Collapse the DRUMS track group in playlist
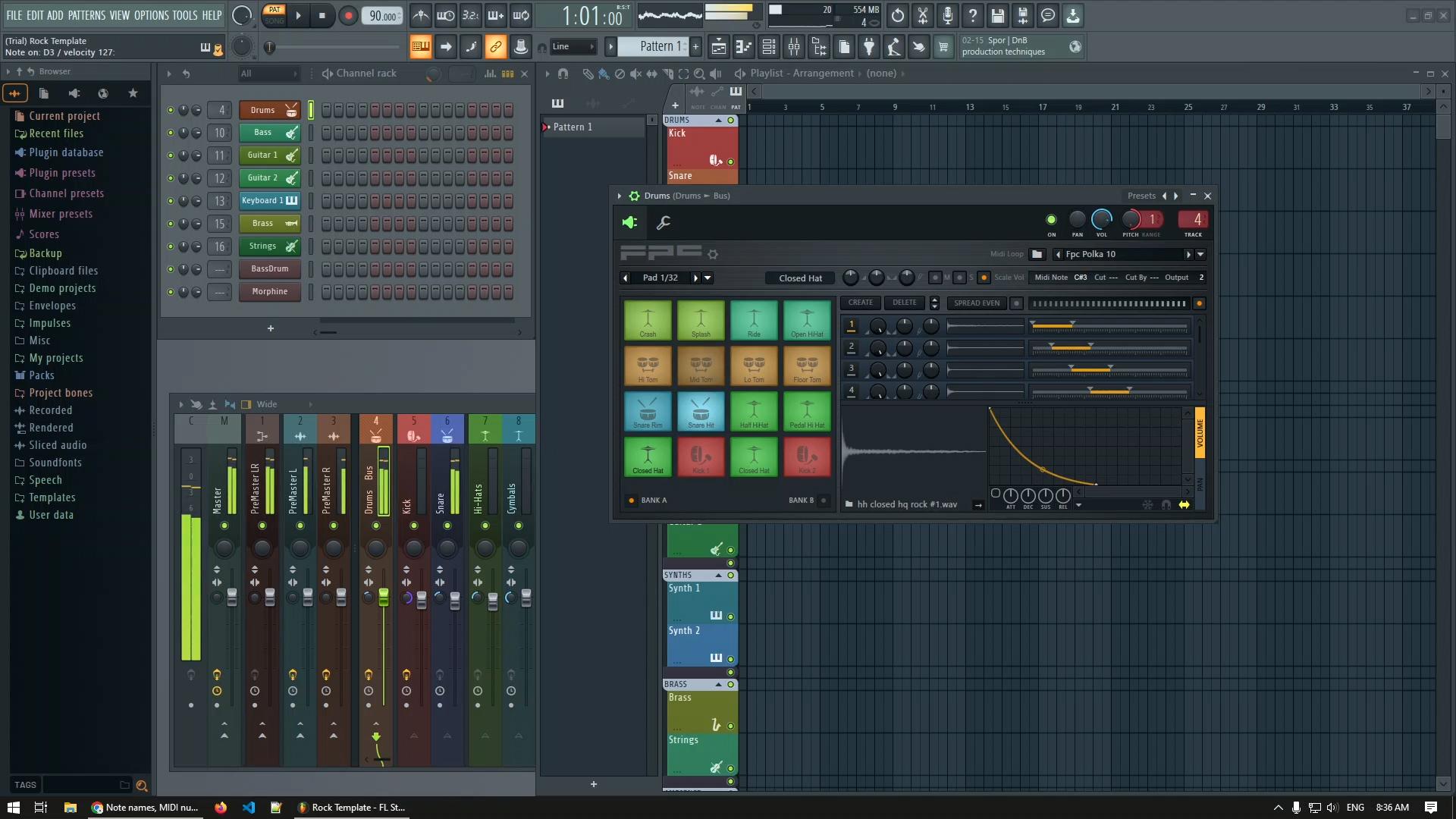The image size is (1456, 819). [x=718, y=121]
